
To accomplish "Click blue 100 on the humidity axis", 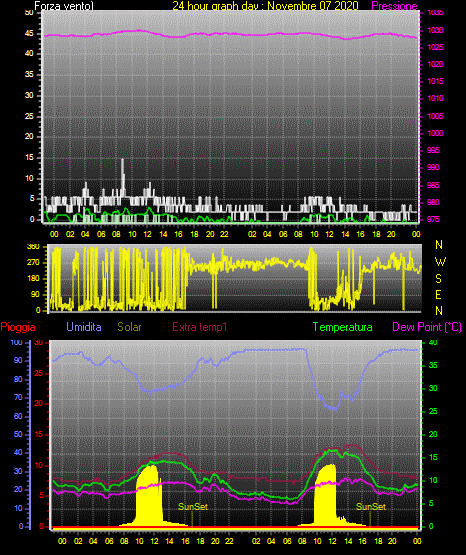I will pos(17,342).
